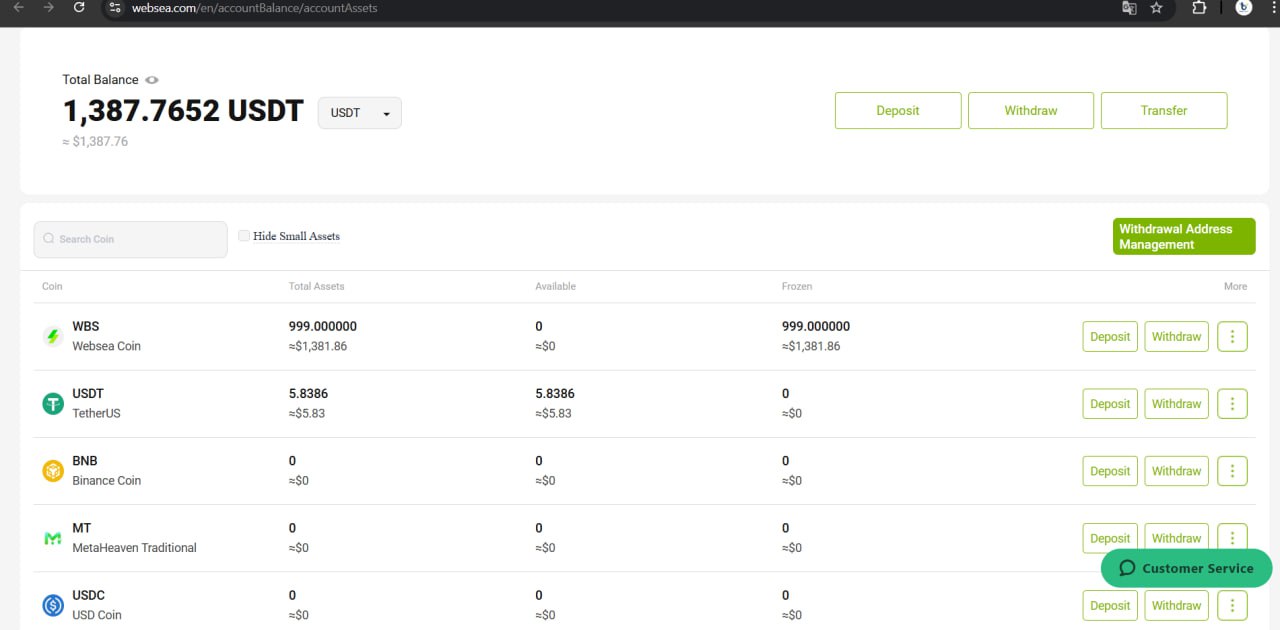Toggle balance visibility with the eye icon
The height and width of the screenshot is (630, 1280).
coord(152,80)
